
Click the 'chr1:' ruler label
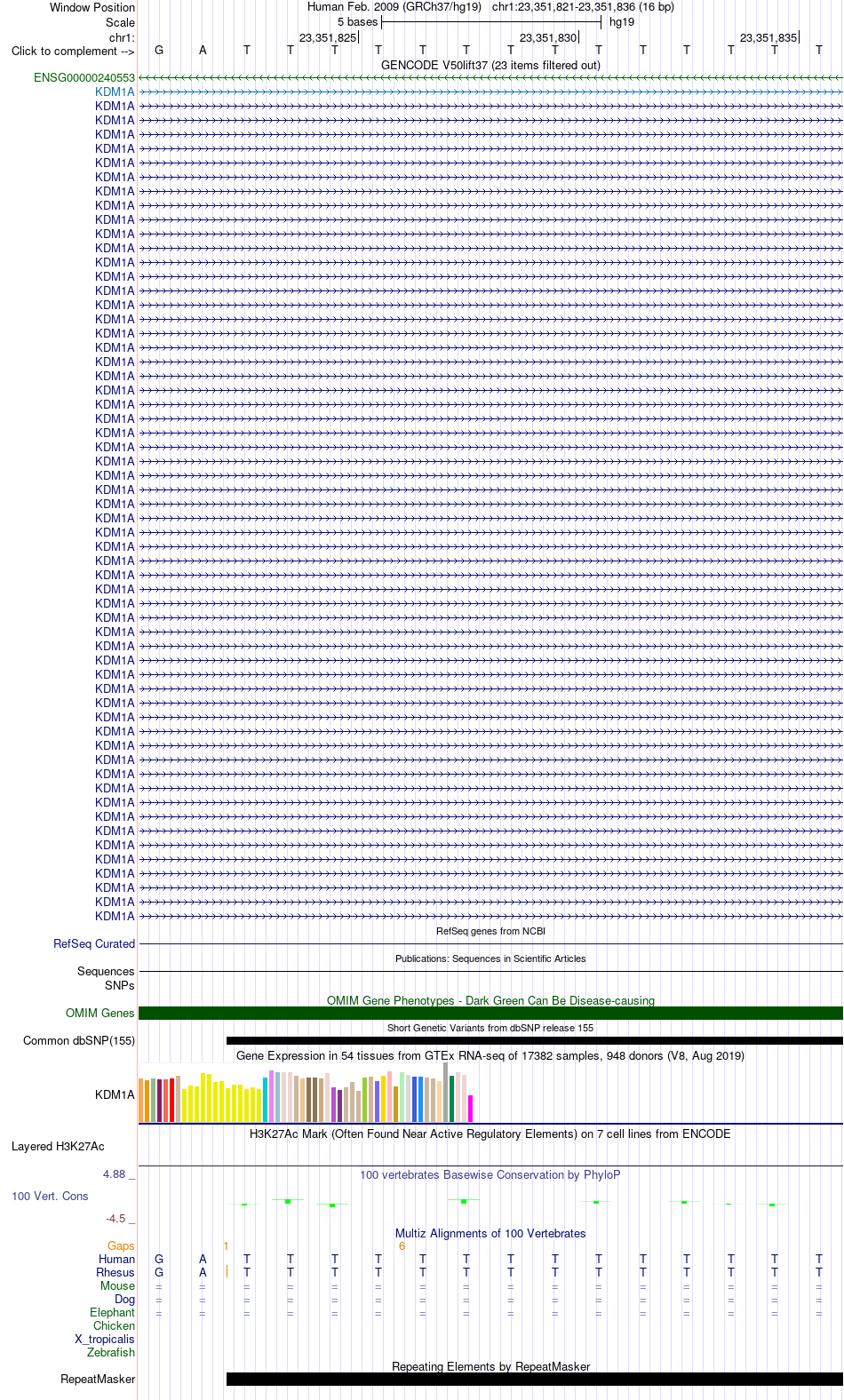(x=122, y=38)
